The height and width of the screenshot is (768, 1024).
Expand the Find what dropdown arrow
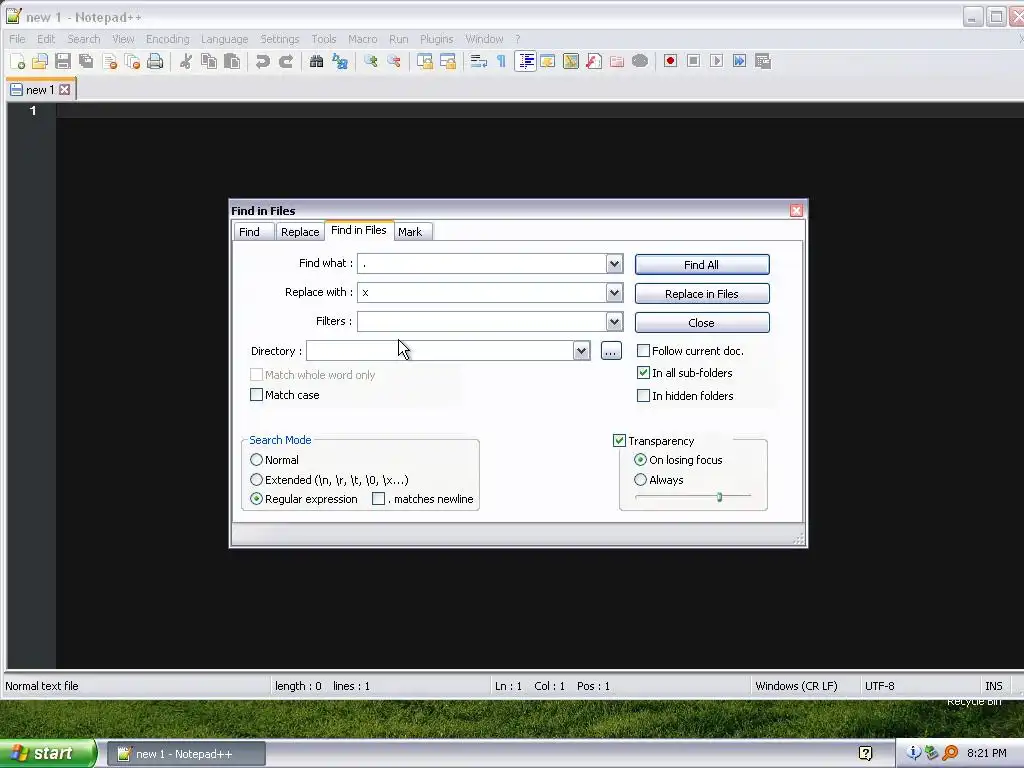(x=614, y=264)
